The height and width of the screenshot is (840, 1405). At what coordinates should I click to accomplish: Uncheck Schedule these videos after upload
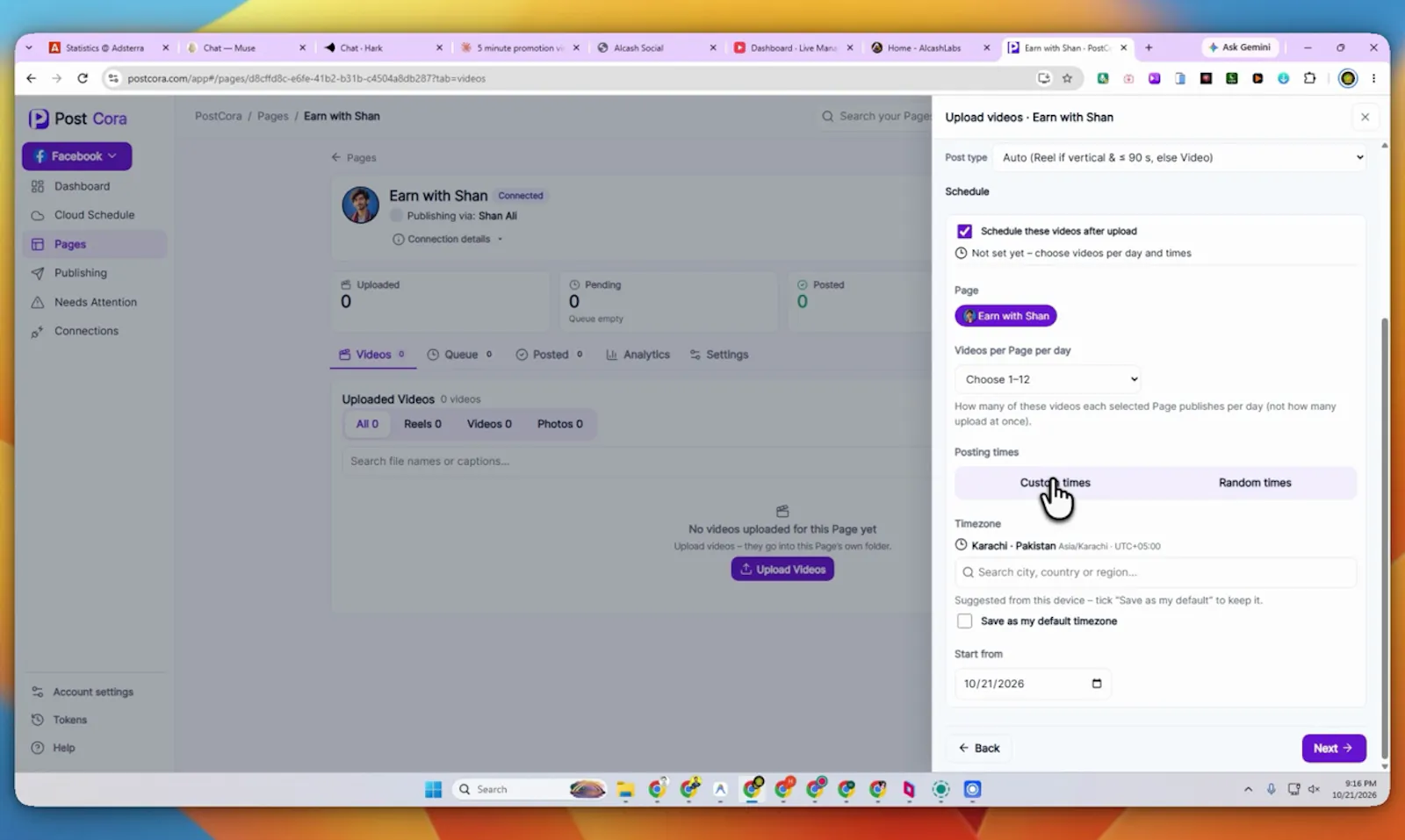964,231
